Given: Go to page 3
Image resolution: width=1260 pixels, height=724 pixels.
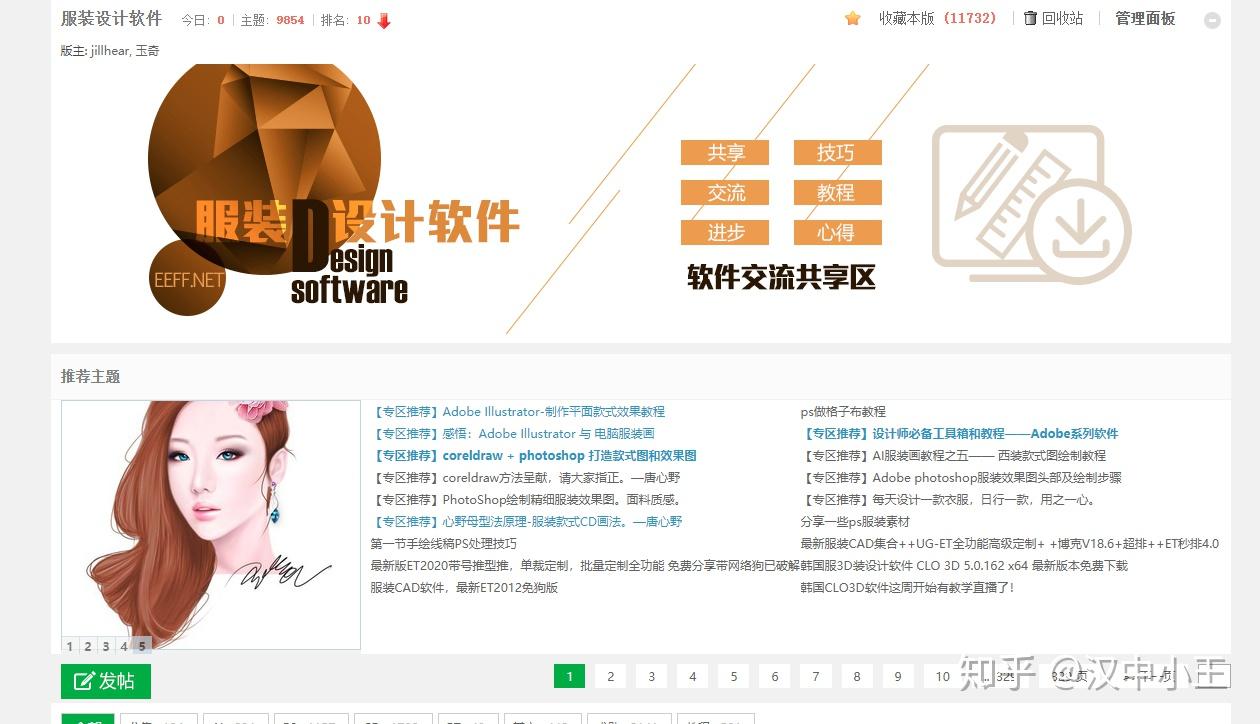Looking at the screenshot, I should (651, 676).
